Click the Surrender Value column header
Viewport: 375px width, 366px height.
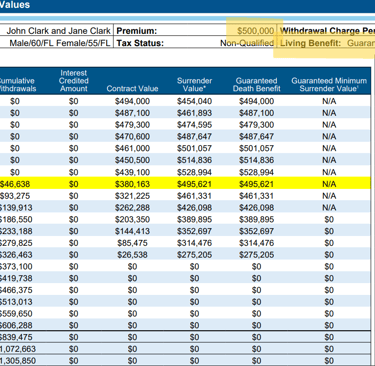(x=194, y=85)
